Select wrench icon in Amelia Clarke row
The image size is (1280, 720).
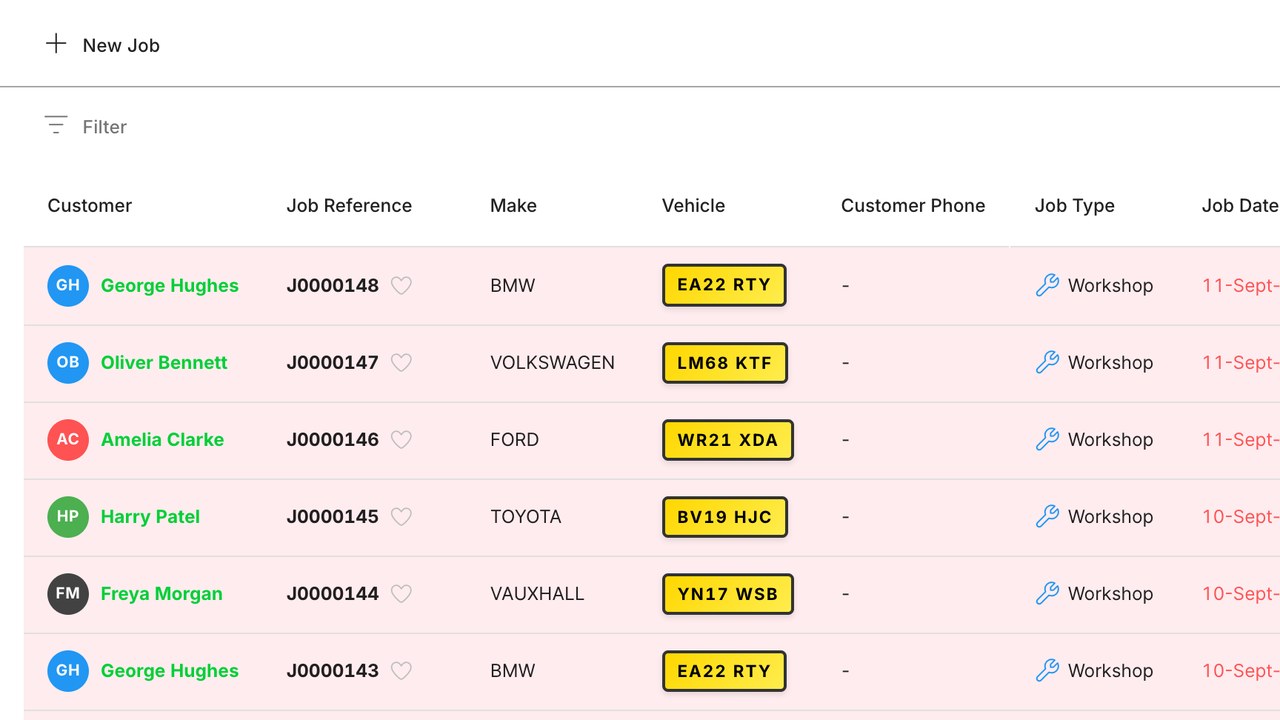(1047, 439)
